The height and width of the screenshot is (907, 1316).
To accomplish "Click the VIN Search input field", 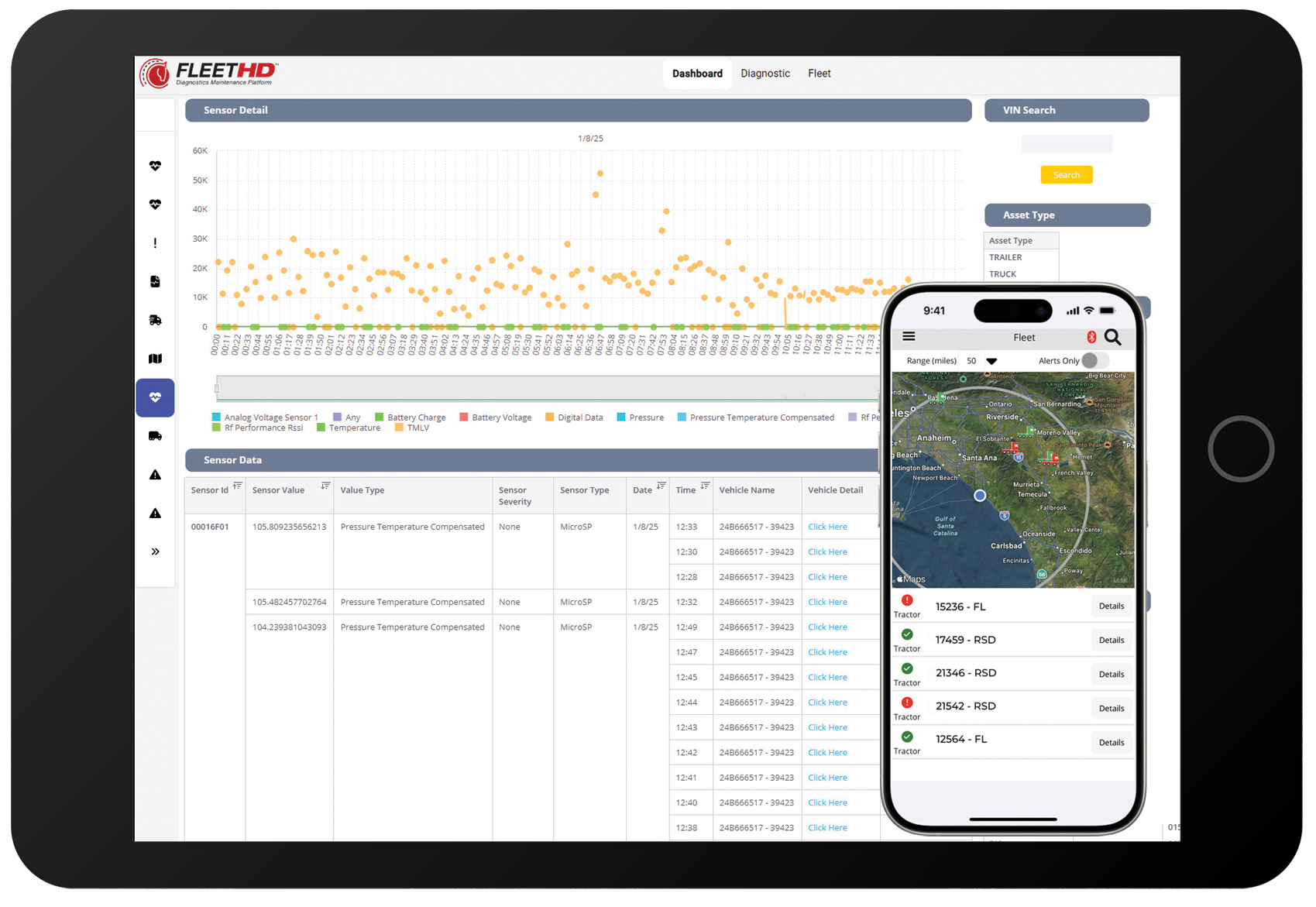I will click(x=1066, y=144).
